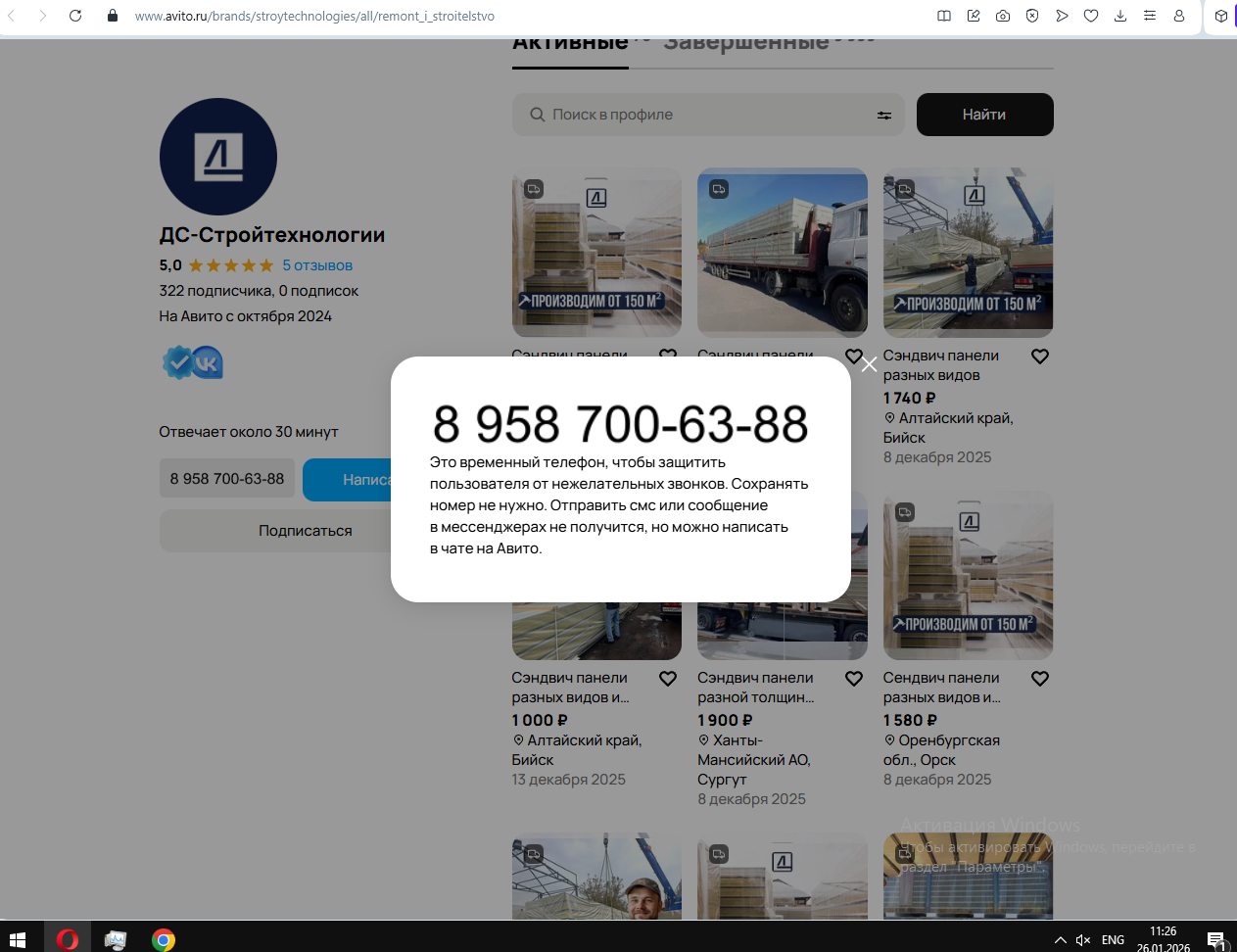Click the verified checkmark badge
Screen dimensions: 1237x952
177,362
